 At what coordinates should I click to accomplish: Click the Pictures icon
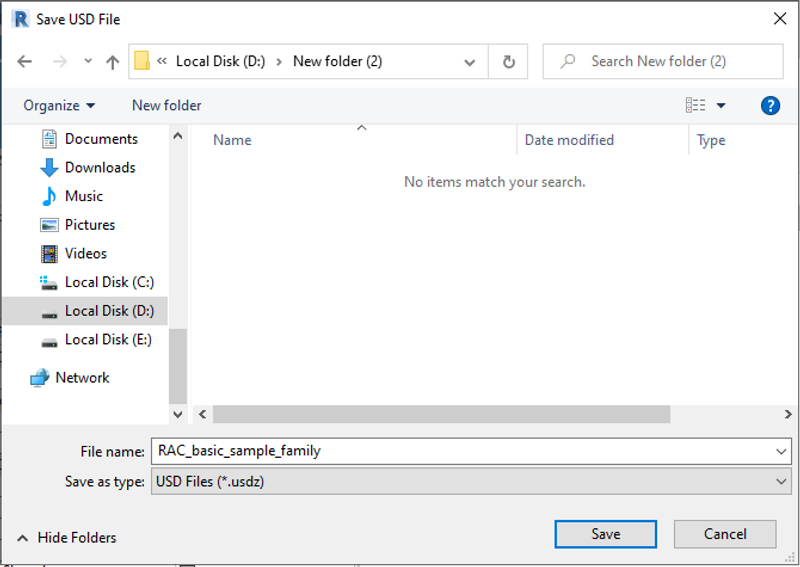(49, 225)
